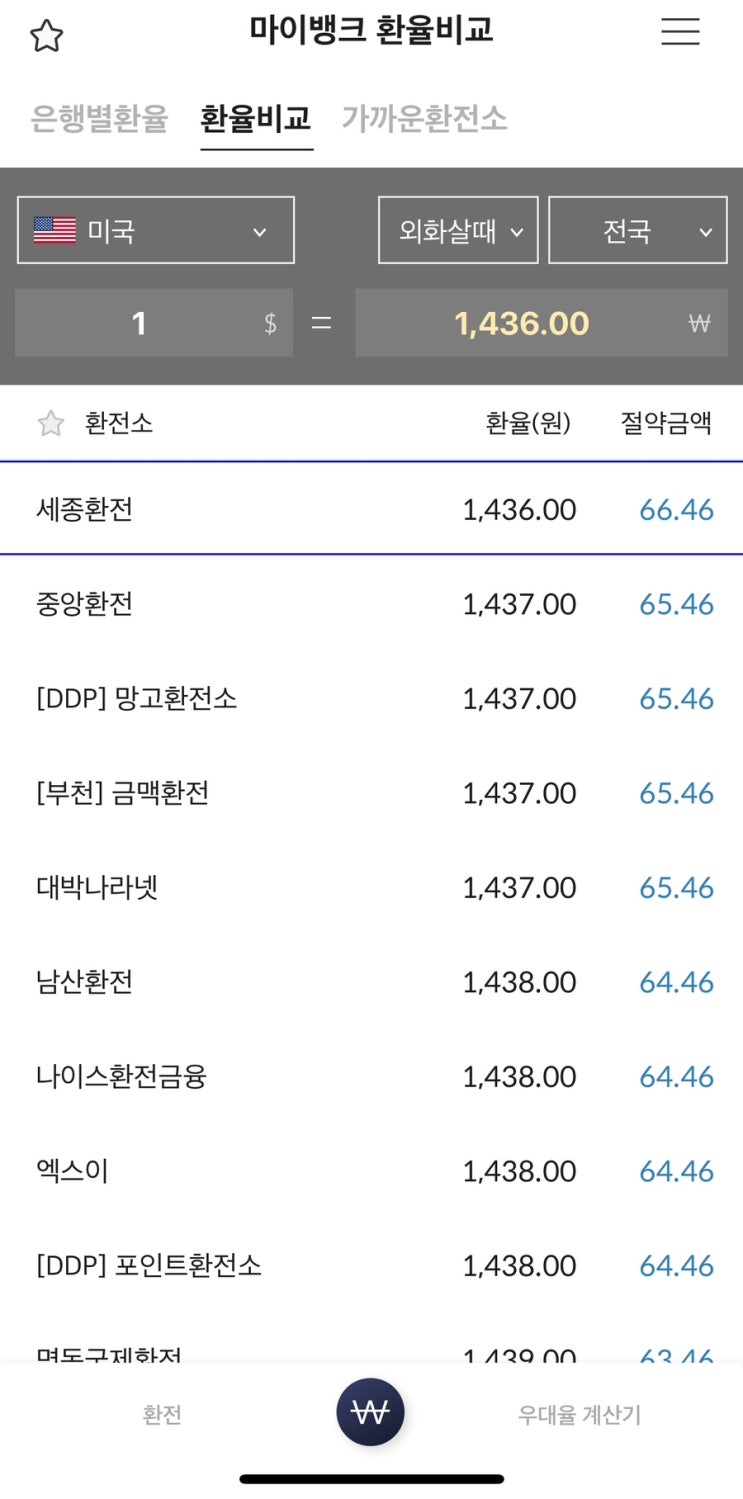This screenshot has height=1499, width=743.
Task: Tap the US flag icon
Action: point(55,231)
